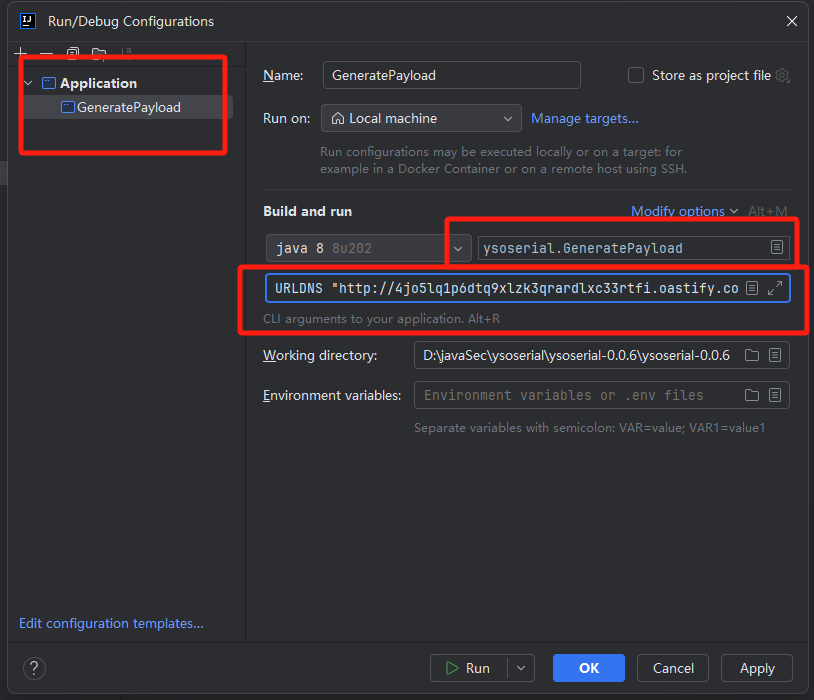Click Manage targets link

[x=585, y=118]
